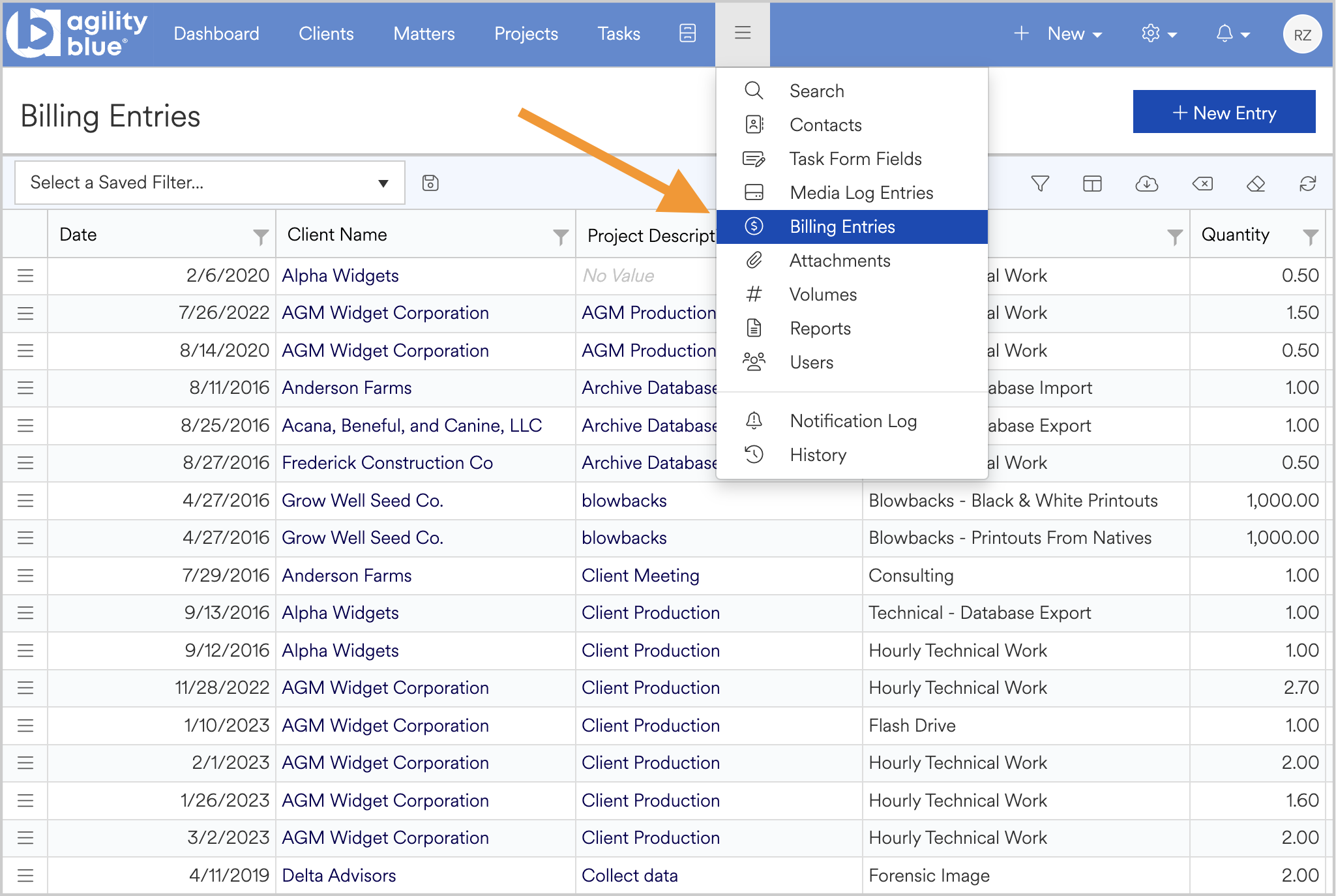The width and height of the screenshot is (1336, 896).
Task: Open the Alpha Widgets link dated 2/6/2020
Action: click(x=340, y=276)
